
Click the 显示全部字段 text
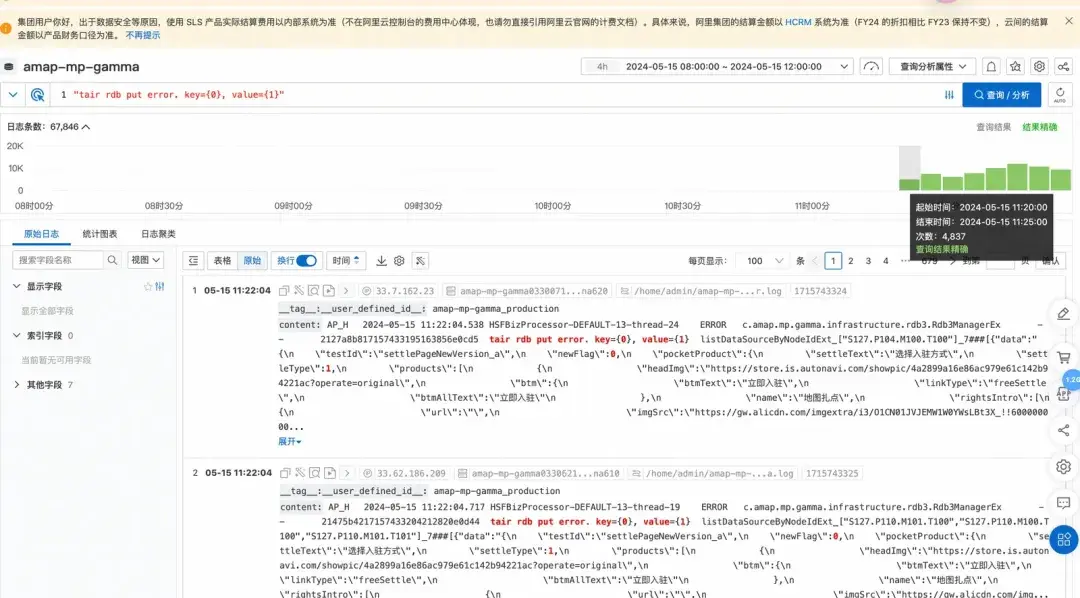point(47,311)
